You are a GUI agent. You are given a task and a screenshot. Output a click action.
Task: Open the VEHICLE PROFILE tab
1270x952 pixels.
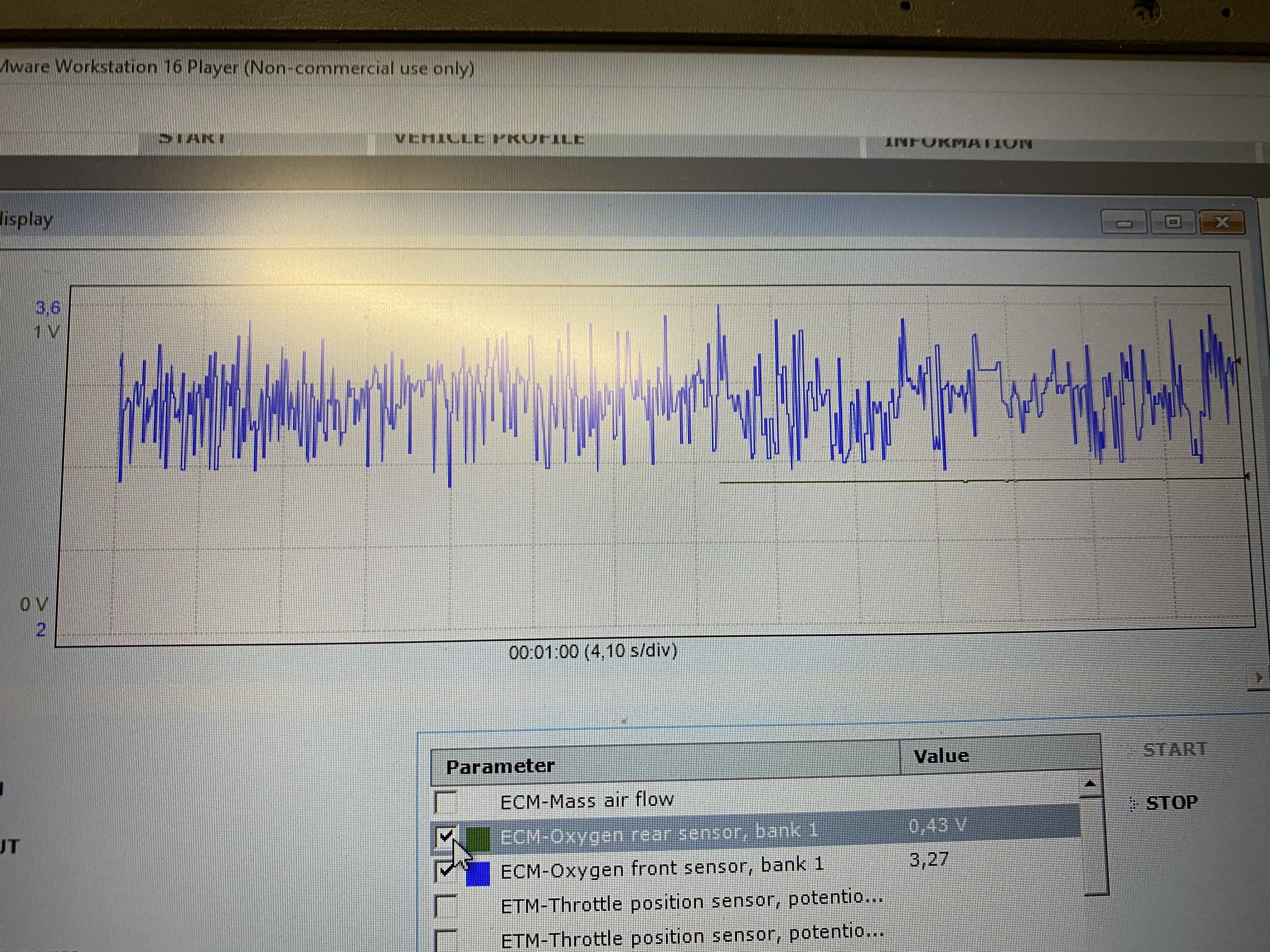(x=489, y=139)
